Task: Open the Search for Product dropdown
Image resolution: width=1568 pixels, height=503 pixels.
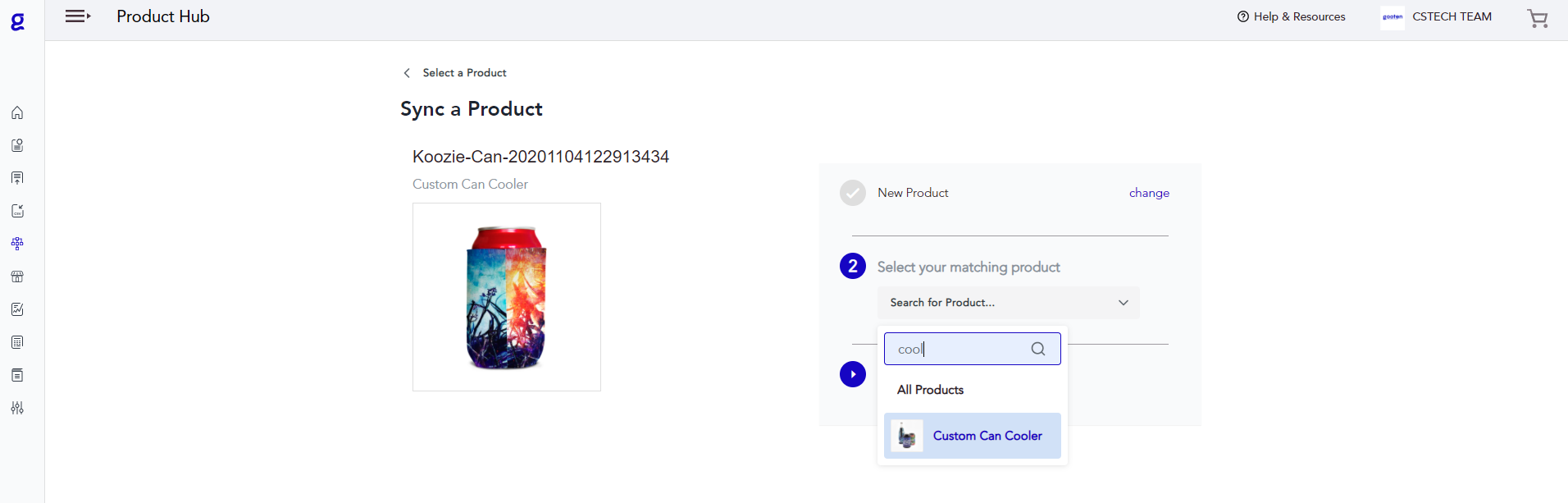Action: pos(1007,302)
